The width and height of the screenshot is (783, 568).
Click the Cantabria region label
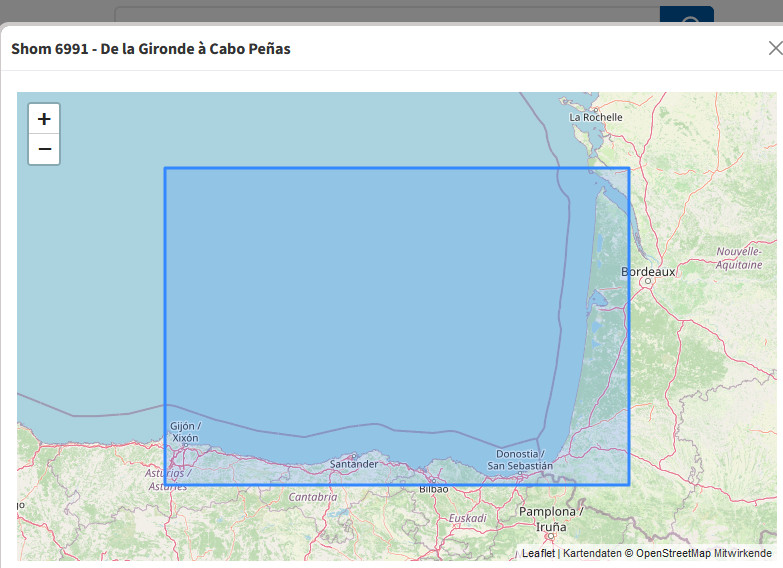tap(313, 497)
